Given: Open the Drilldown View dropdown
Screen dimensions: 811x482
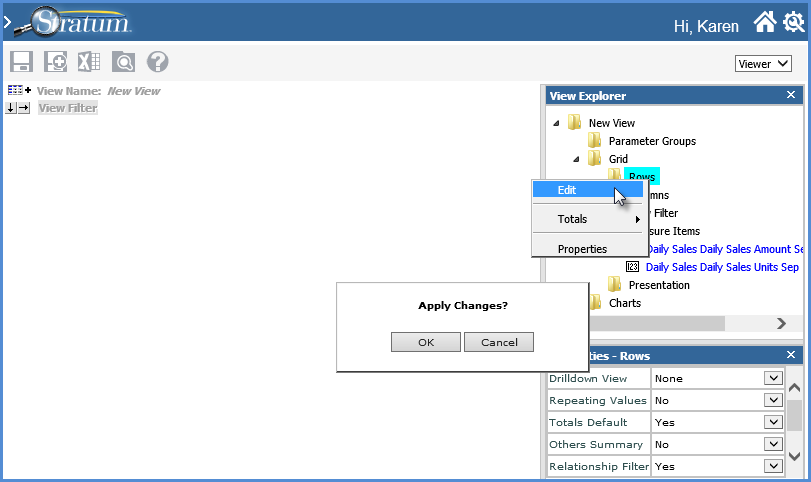Looking at the screenshot, I should (x=773, y=378).
